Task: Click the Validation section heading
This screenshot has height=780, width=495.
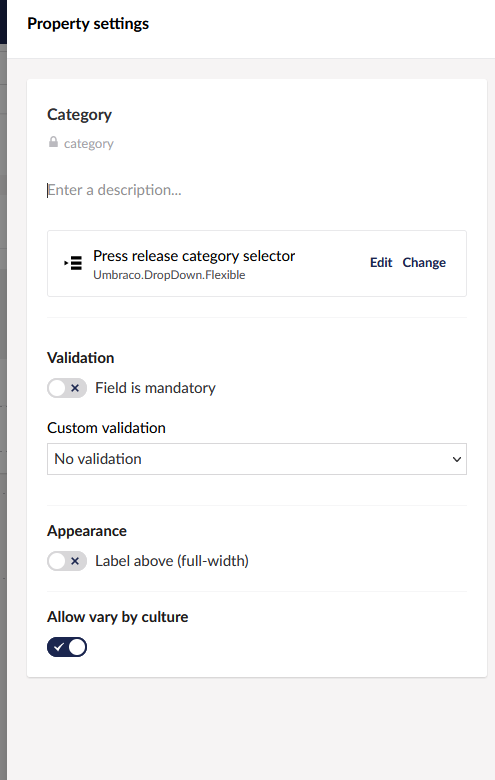Action: coord(81,358)
